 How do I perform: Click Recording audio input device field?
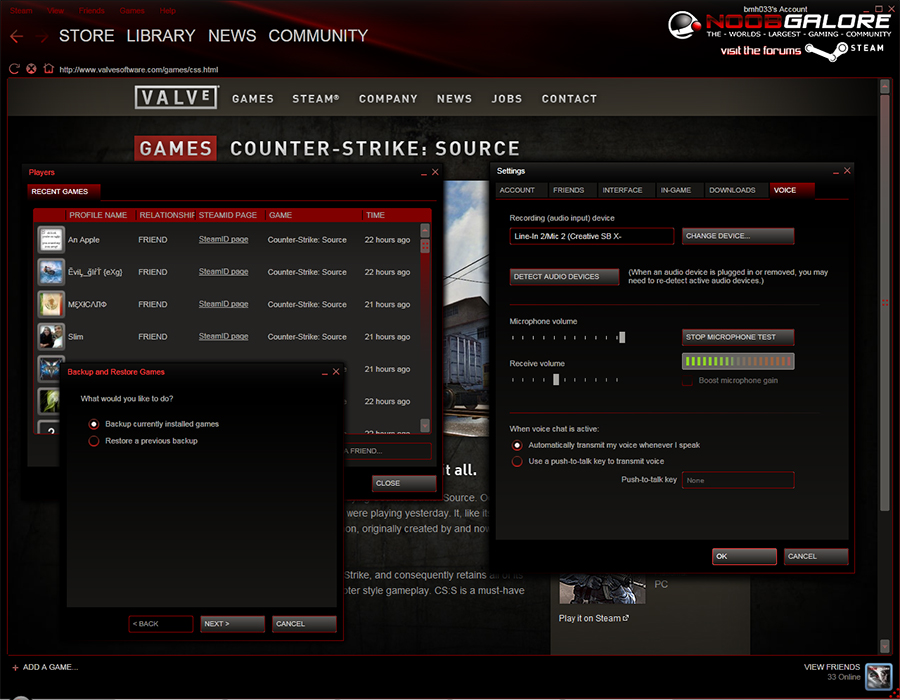pos(592,236)
